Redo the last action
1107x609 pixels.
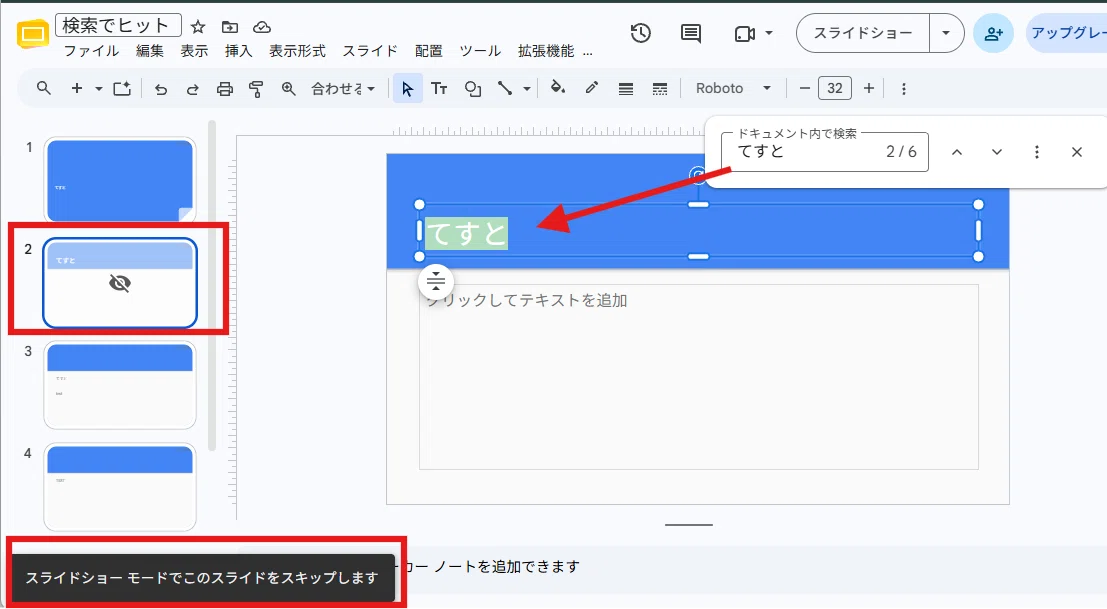(x=192, y=89)
